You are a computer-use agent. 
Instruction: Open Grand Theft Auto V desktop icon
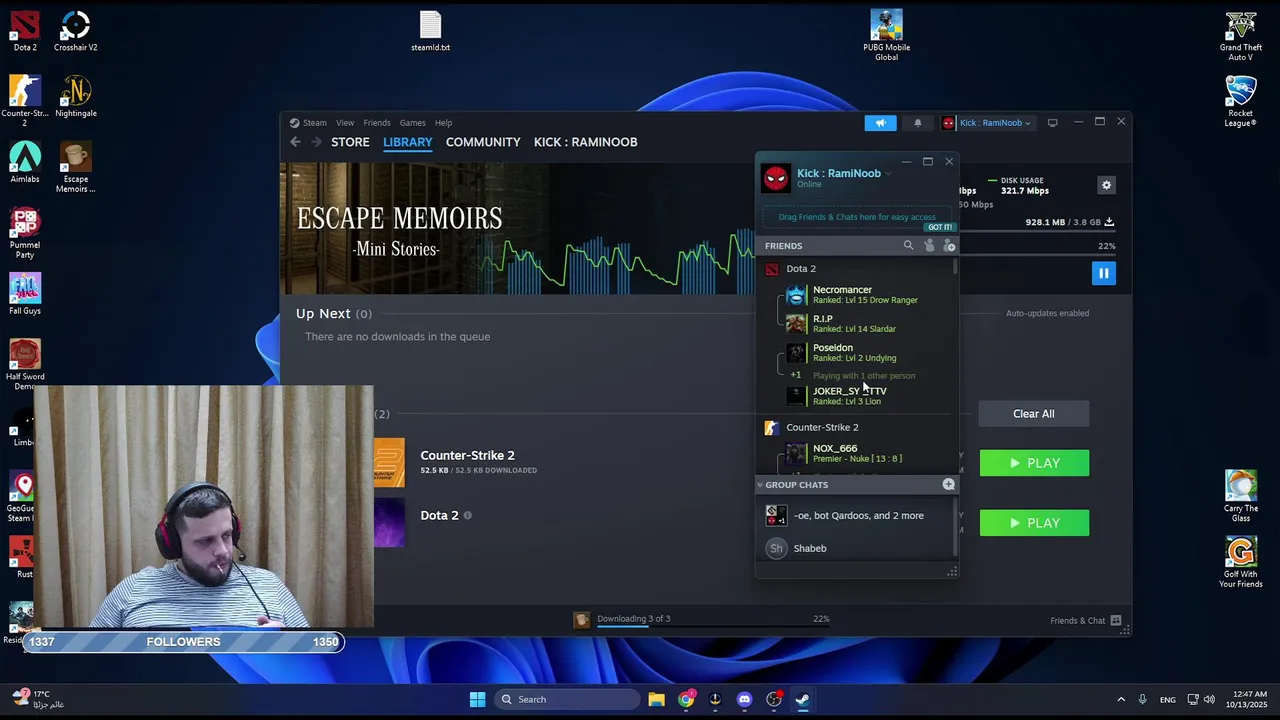pos(1240,35)
